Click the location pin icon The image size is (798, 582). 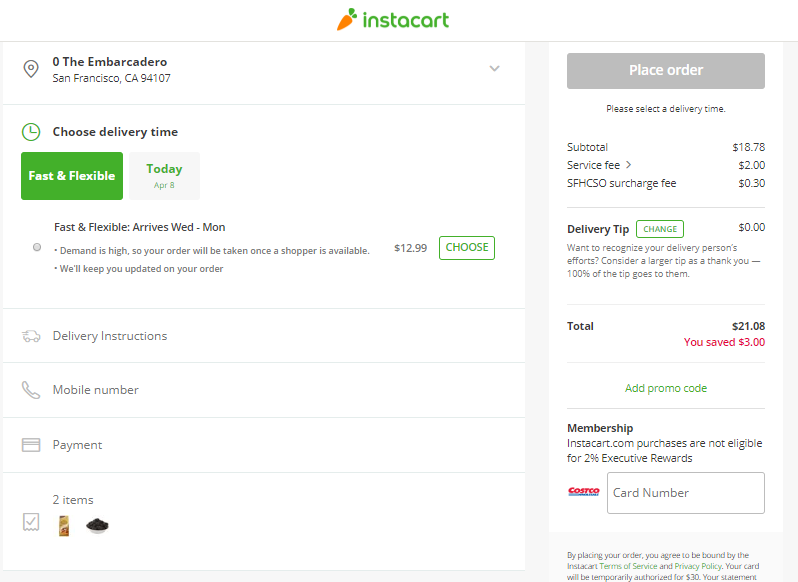coord(31,69)
